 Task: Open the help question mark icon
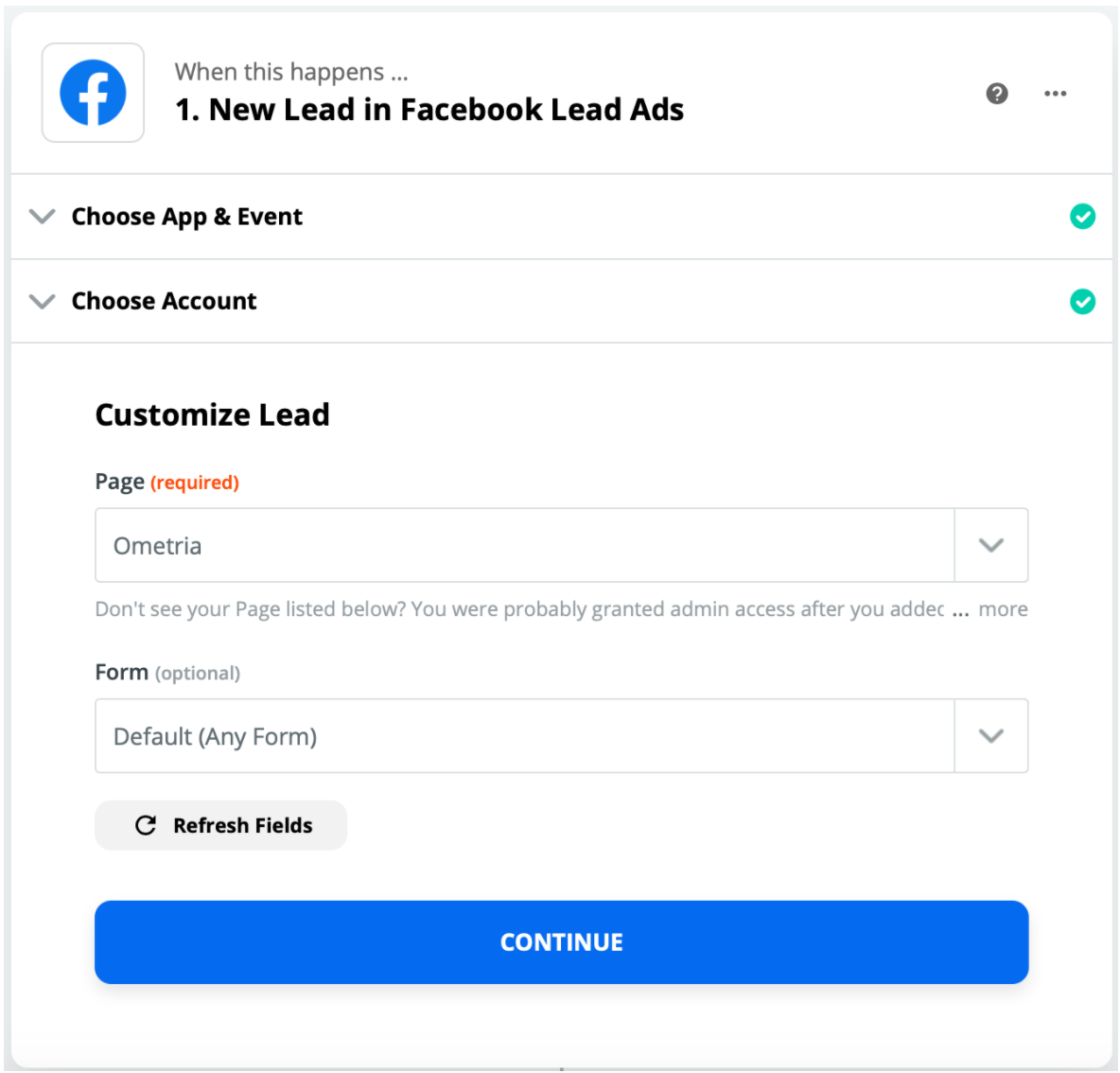point(996,94)
